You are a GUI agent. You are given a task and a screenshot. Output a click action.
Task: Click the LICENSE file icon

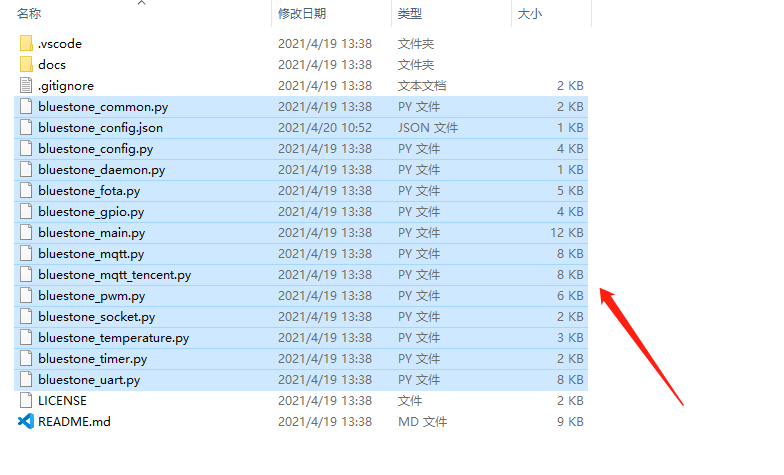coord(26,400)
